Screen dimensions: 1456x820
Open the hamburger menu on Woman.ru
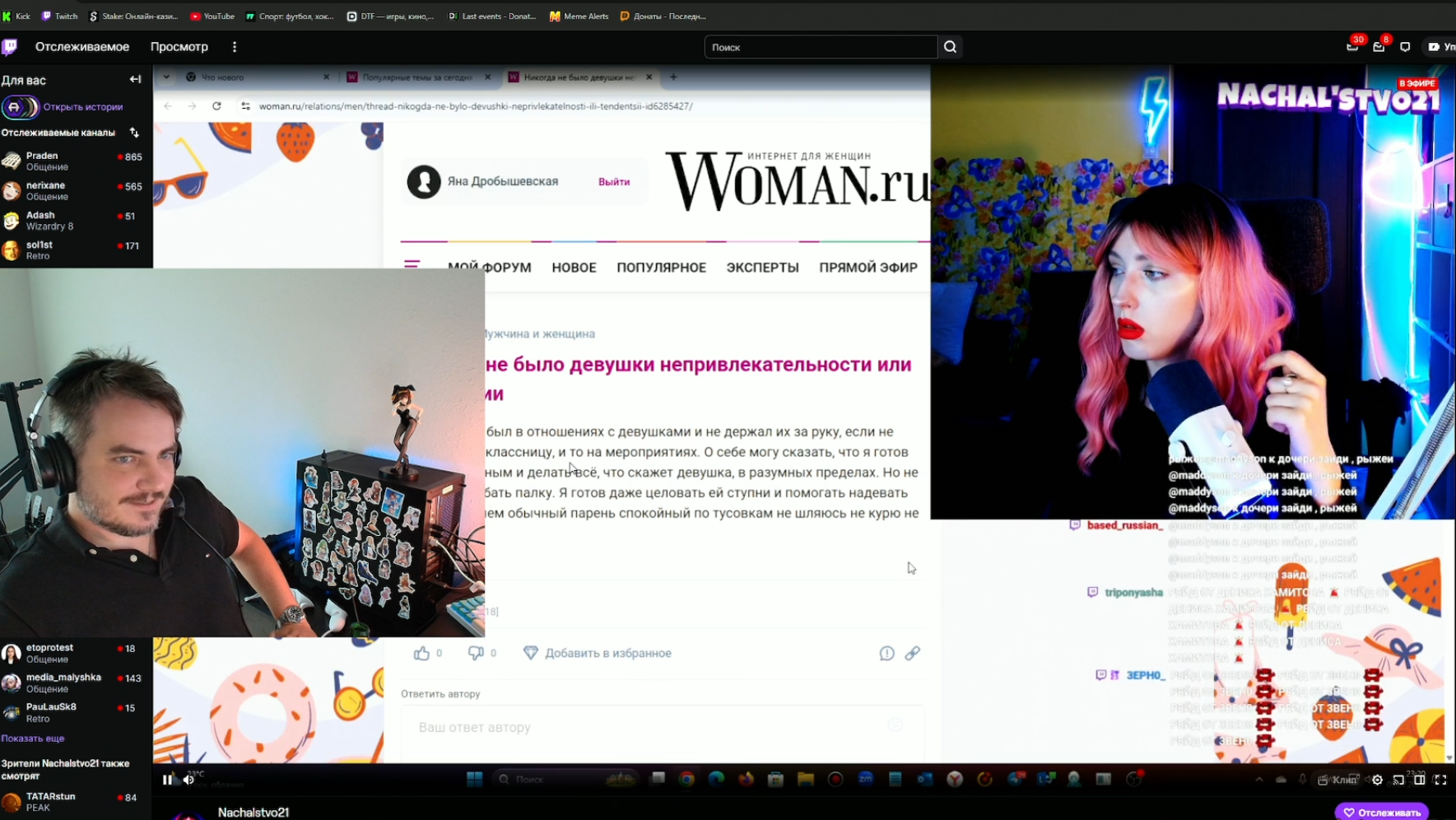click(x=412, y=265)
